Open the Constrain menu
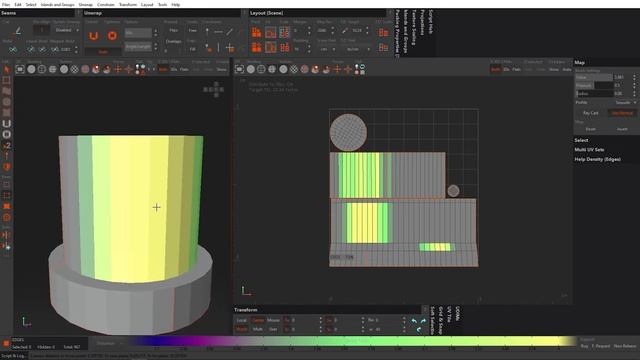Screen dimensions: 640x360 (x=106, y=4)
